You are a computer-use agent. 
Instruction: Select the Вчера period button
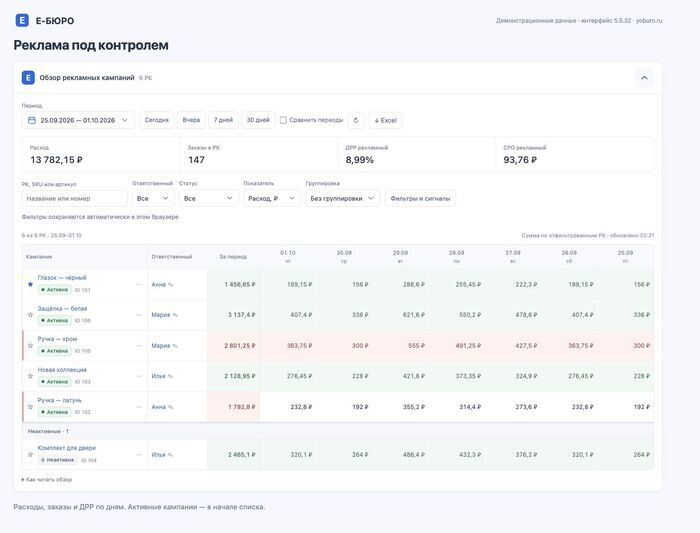point(191,120)
